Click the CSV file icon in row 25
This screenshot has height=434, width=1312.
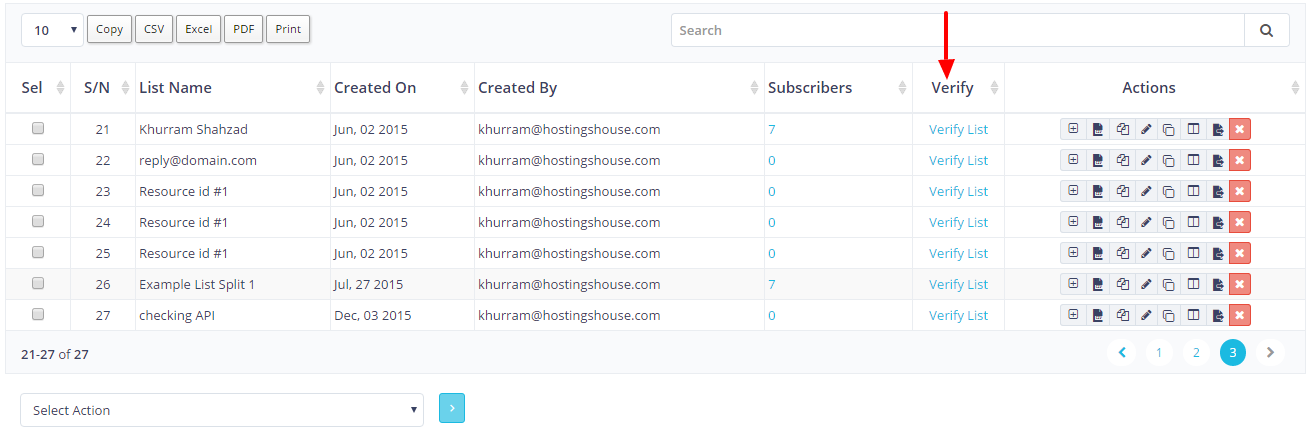(1098, 253)
